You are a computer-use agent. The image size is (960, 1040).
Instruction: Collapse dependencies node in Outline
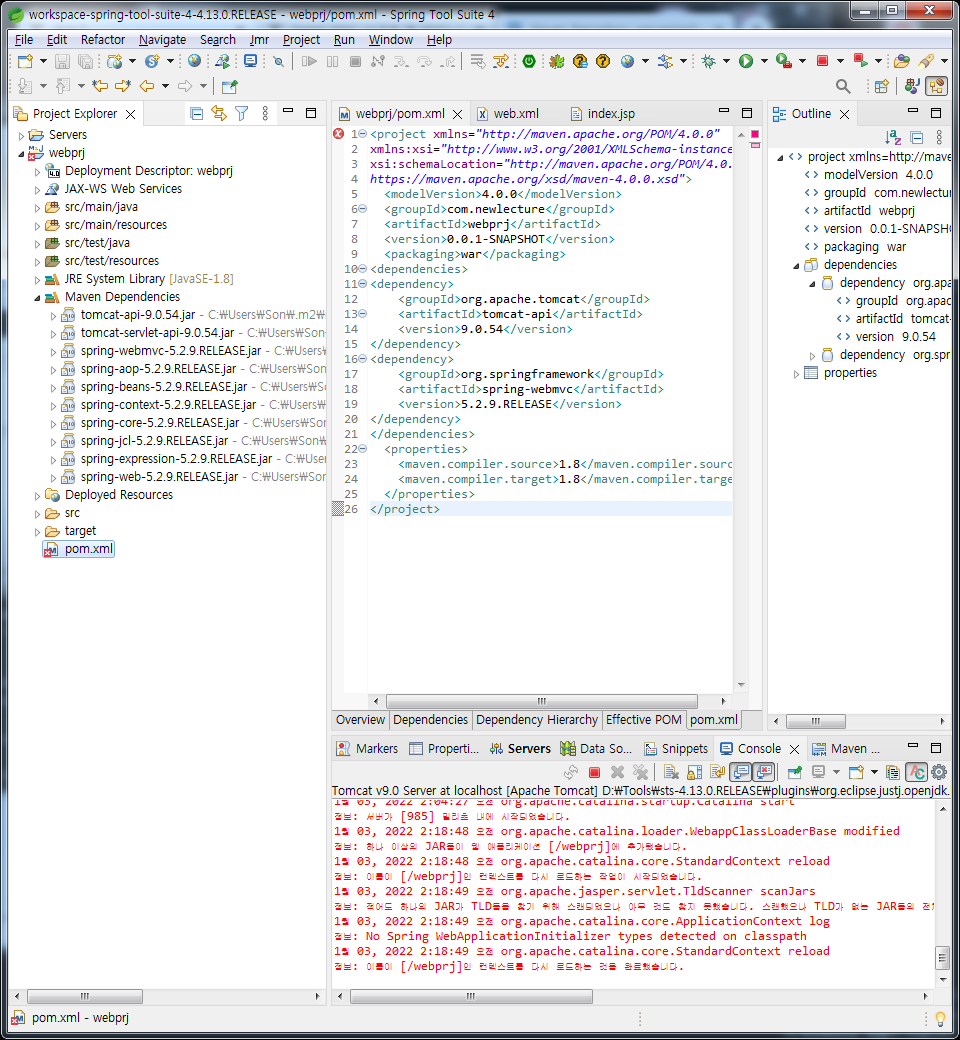pyautogui.click(x=796, y=265)
